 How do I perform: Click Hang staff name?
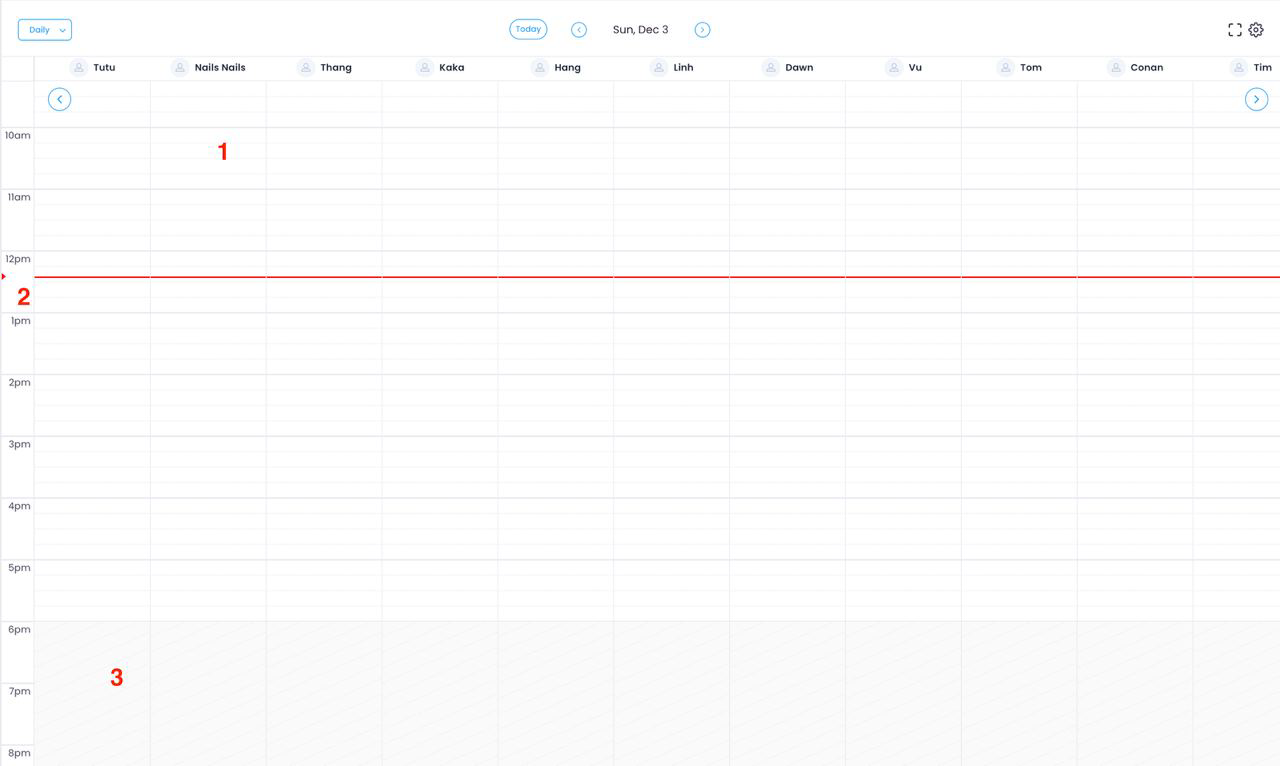(x=567, y=68)
